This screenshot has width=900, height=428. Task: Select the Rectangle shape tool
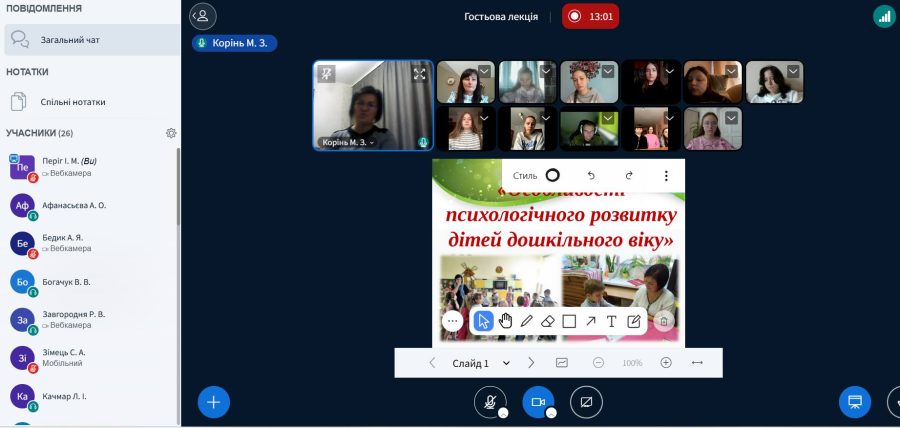coord(569,321)
